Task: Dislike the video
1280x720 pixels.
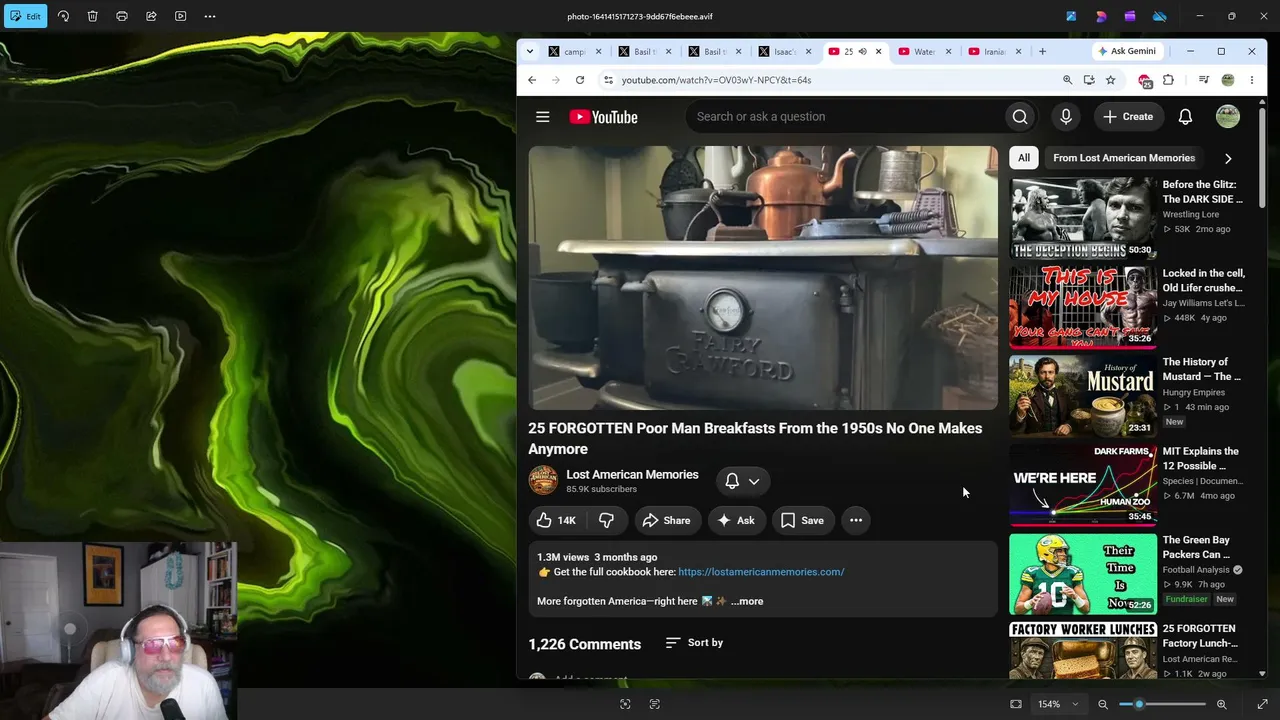Action: (x=606, y=520)
